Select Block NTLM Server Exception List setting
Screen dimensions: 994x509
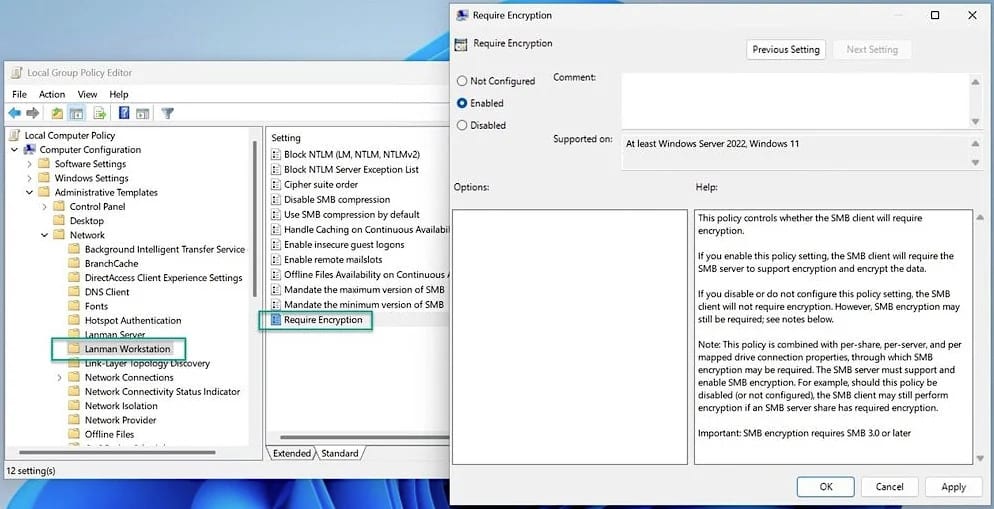coord(351,169)
